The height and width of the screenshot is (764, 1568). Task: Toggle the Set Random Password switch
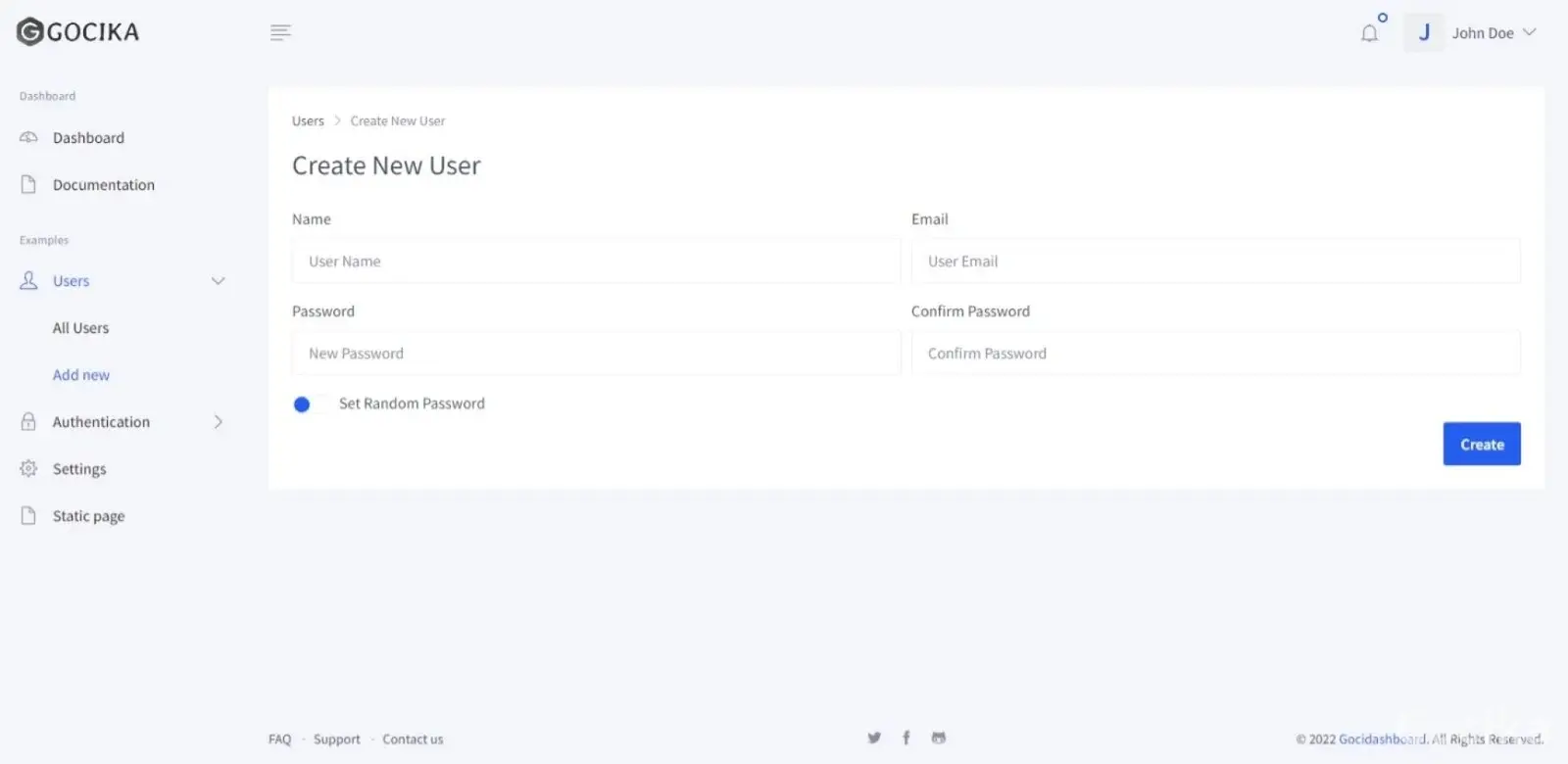[x=310, y=404]
